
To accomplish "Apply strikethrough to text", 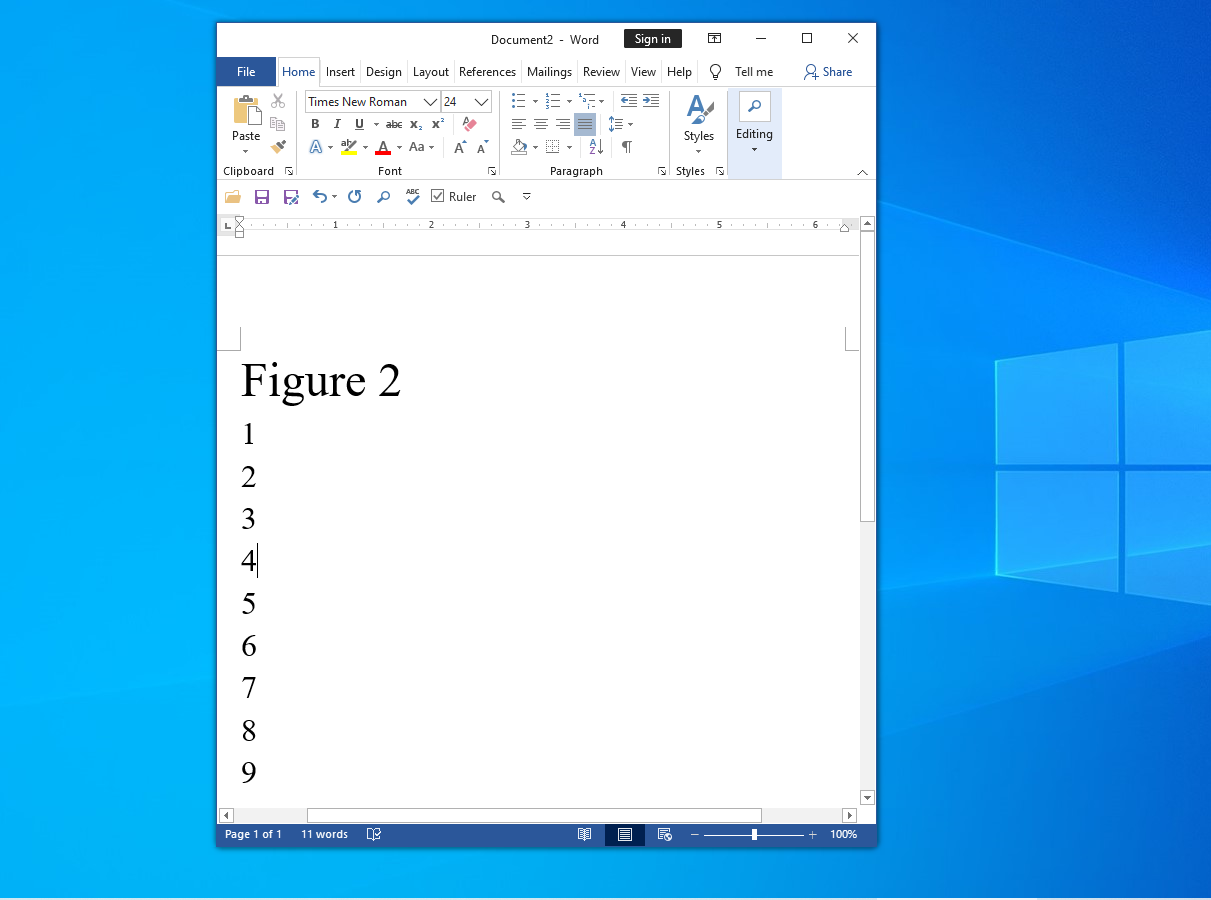I will point(394,124).
